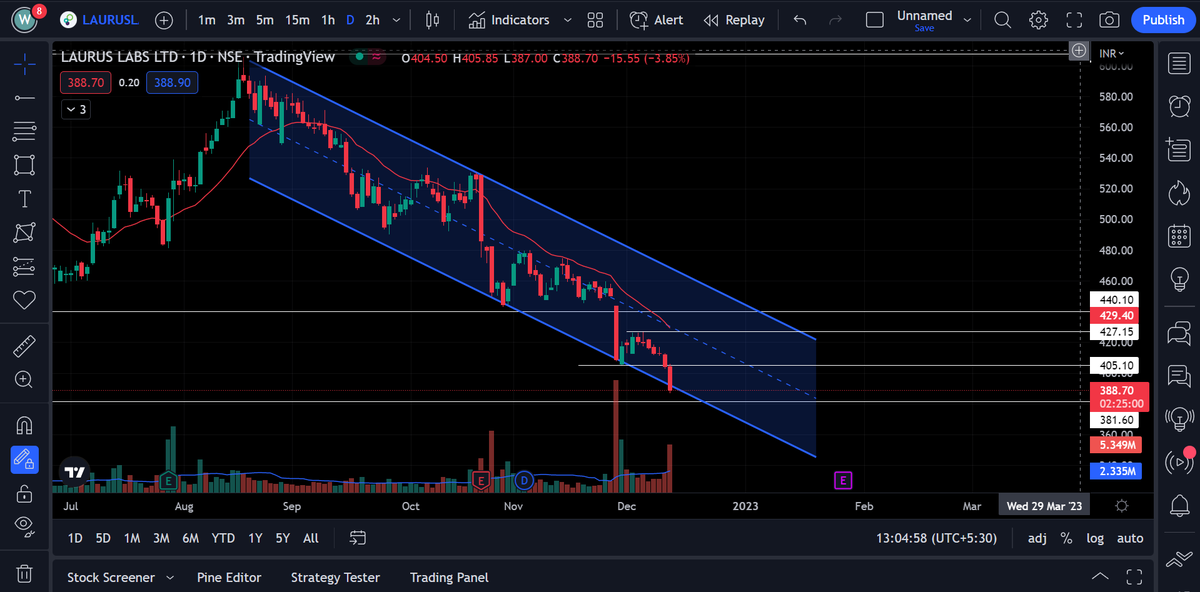
Task: Open the layout setup grid icon
Action: click(595, 20)
